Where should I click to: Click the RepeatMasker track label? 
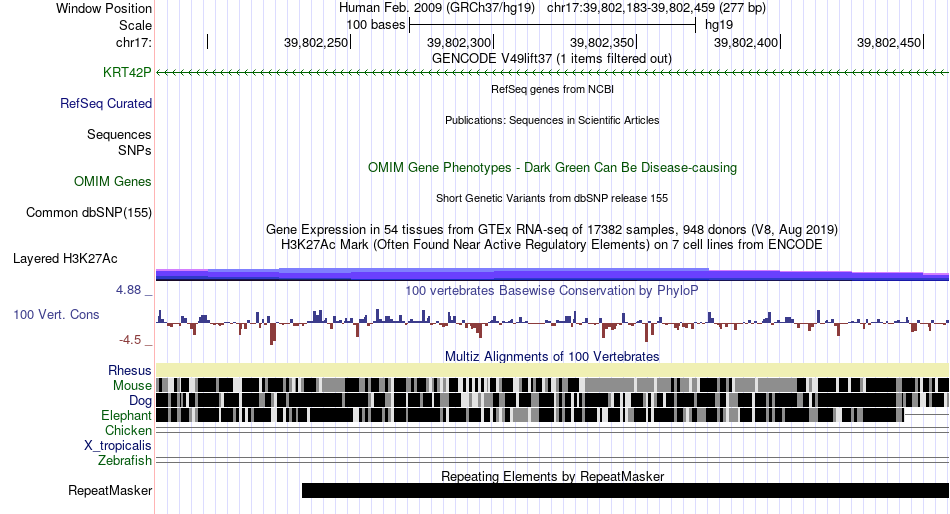(x=110, y=490)
